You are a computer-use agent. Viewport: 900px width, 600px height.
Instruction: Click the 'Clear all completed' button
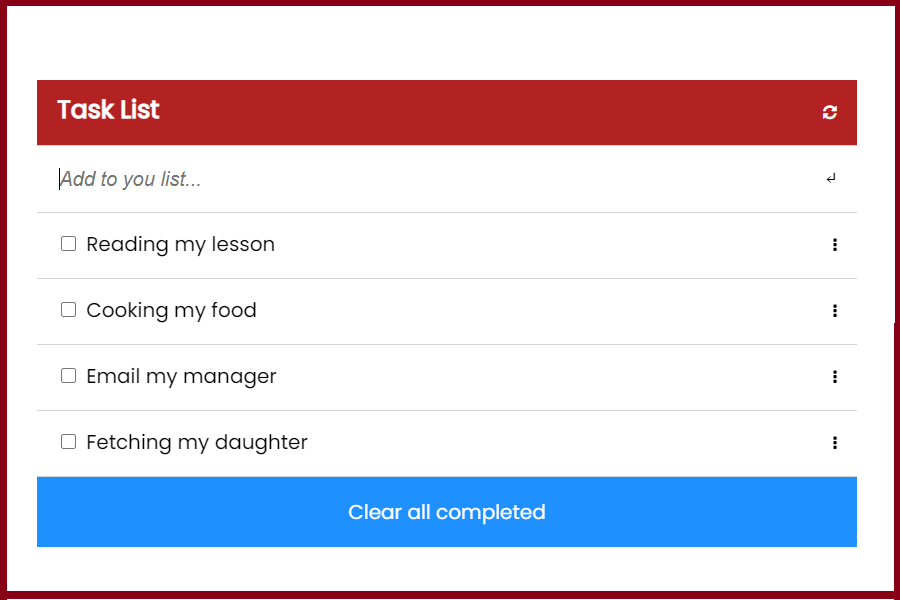click(x=446, y=512)
